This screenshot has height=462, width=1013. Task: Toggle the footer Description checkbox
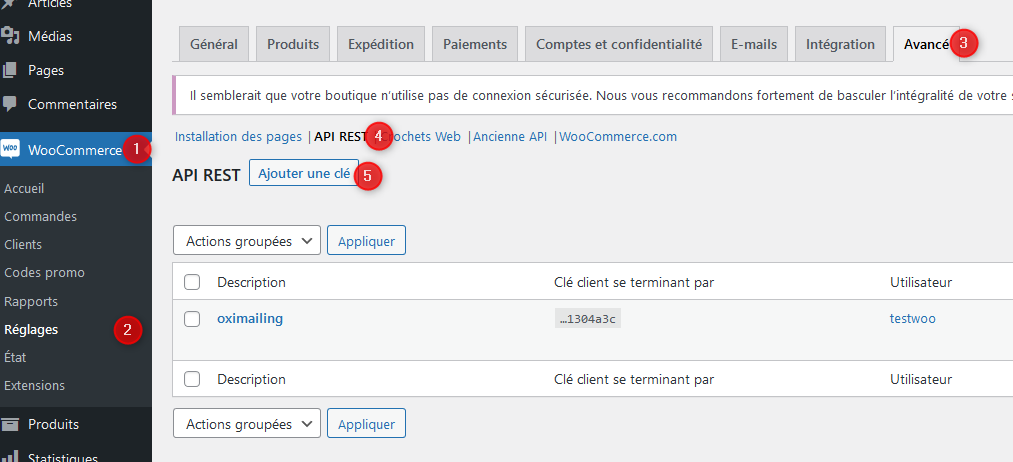(193, 379)
